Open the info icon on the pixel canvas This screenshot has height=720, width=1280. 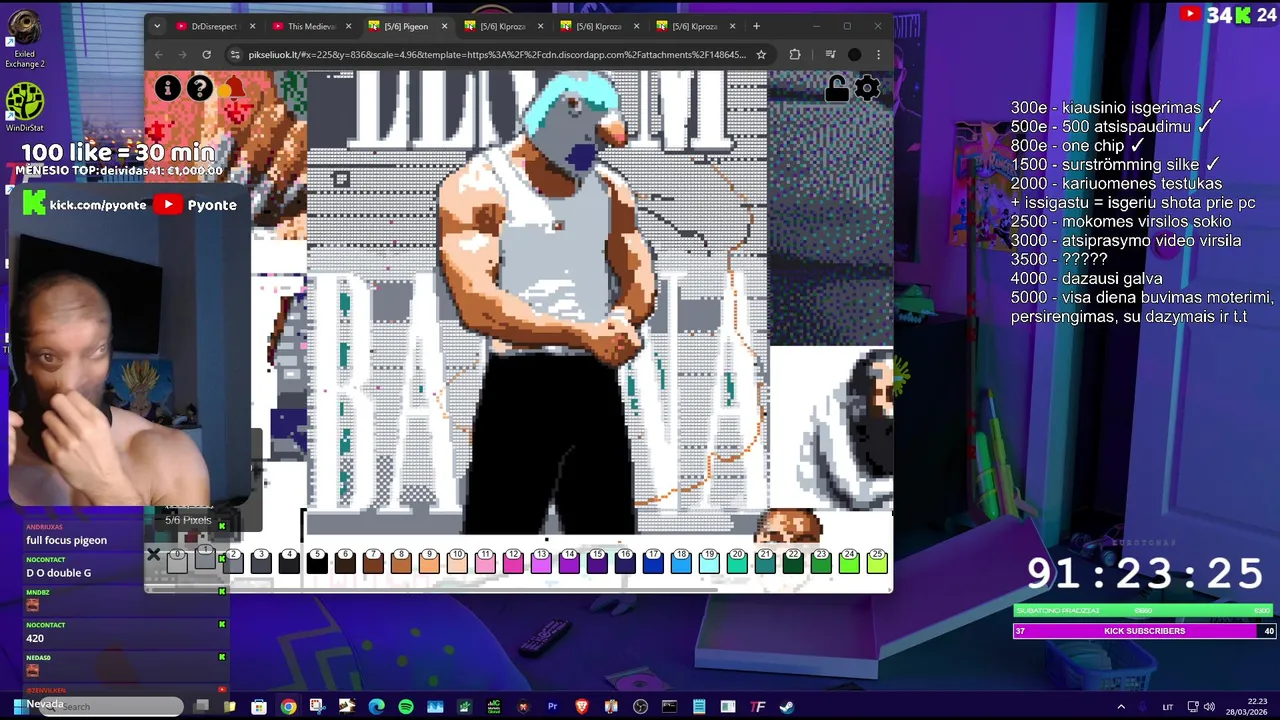(x=168, y=88)
